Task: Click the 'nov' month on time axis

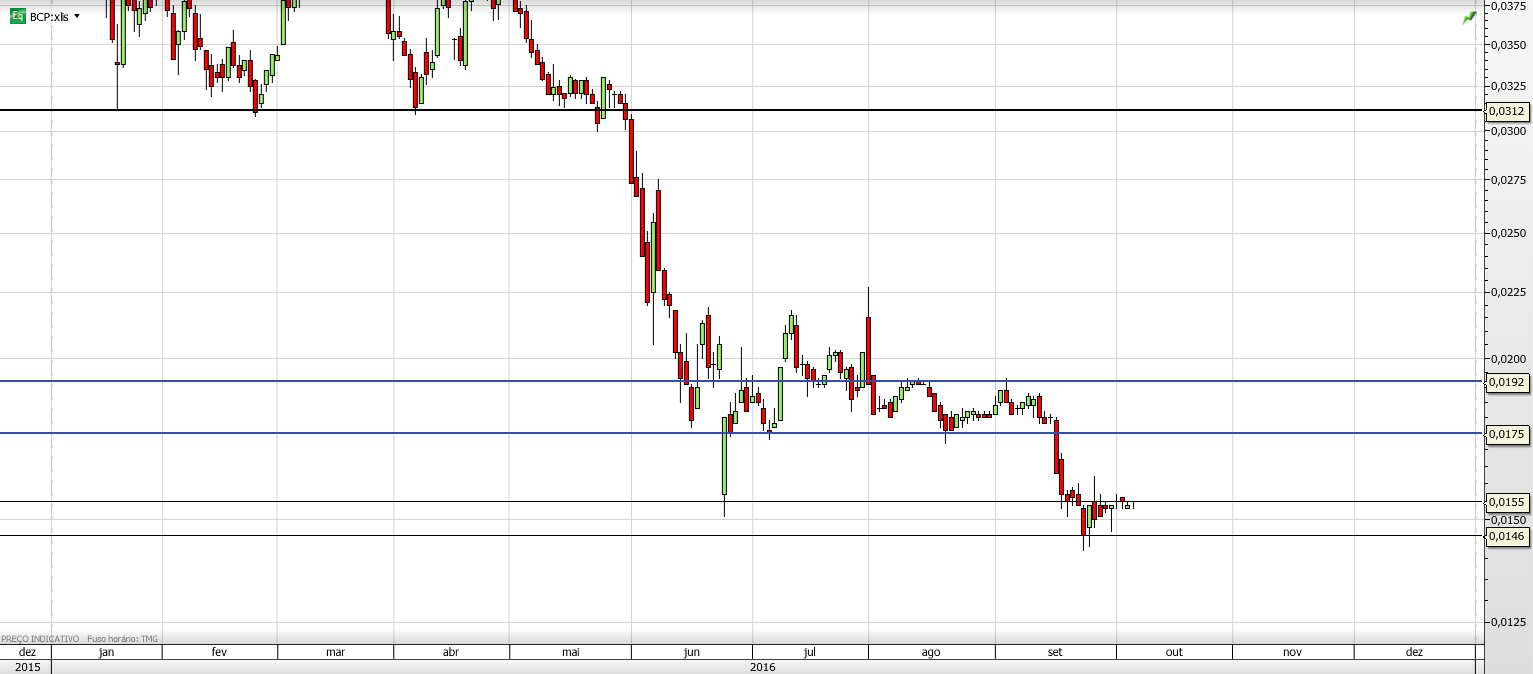Action: (x=1292, y=652)
